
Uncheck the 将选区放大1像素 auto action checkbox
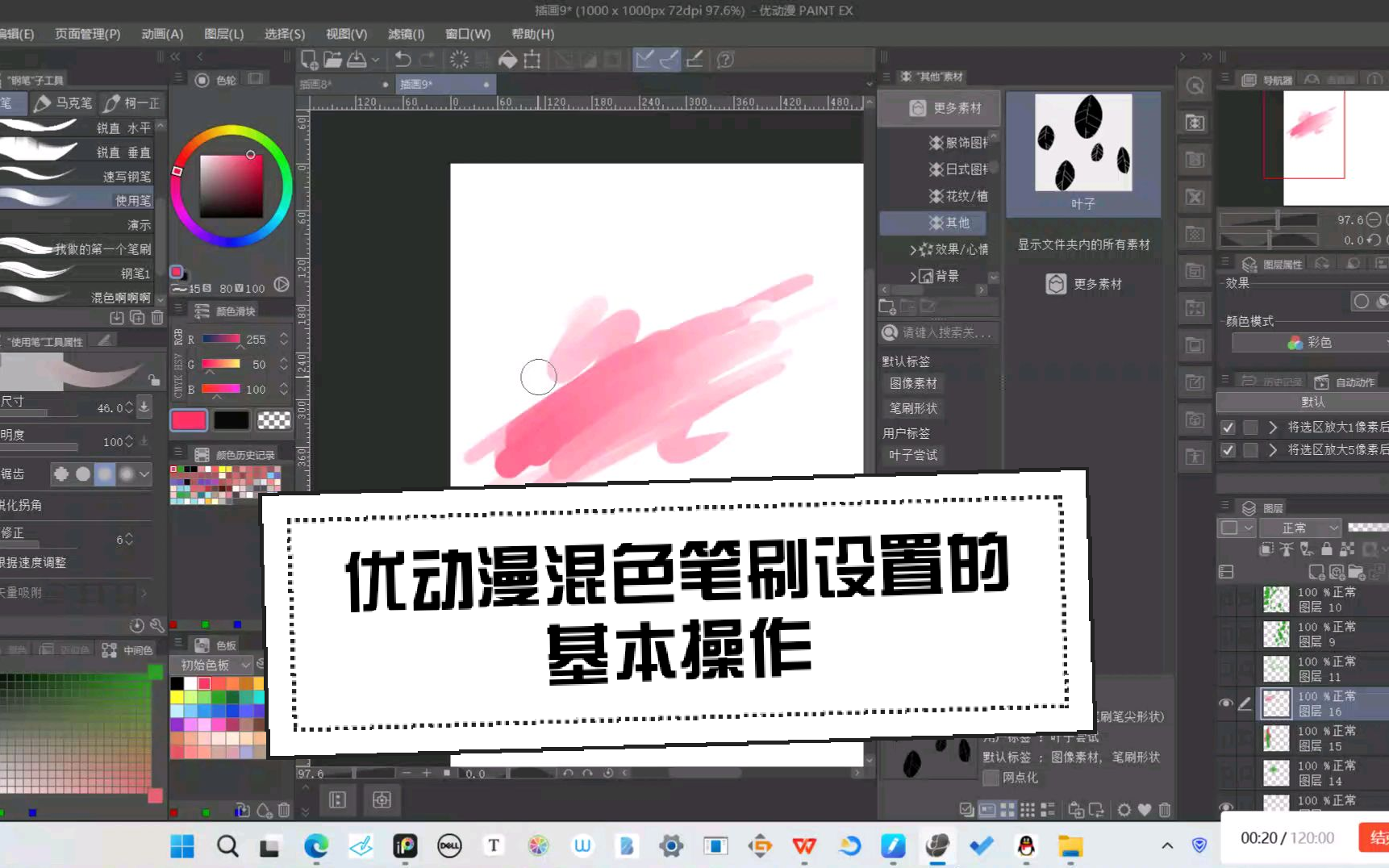click(x=1228, y=427)
